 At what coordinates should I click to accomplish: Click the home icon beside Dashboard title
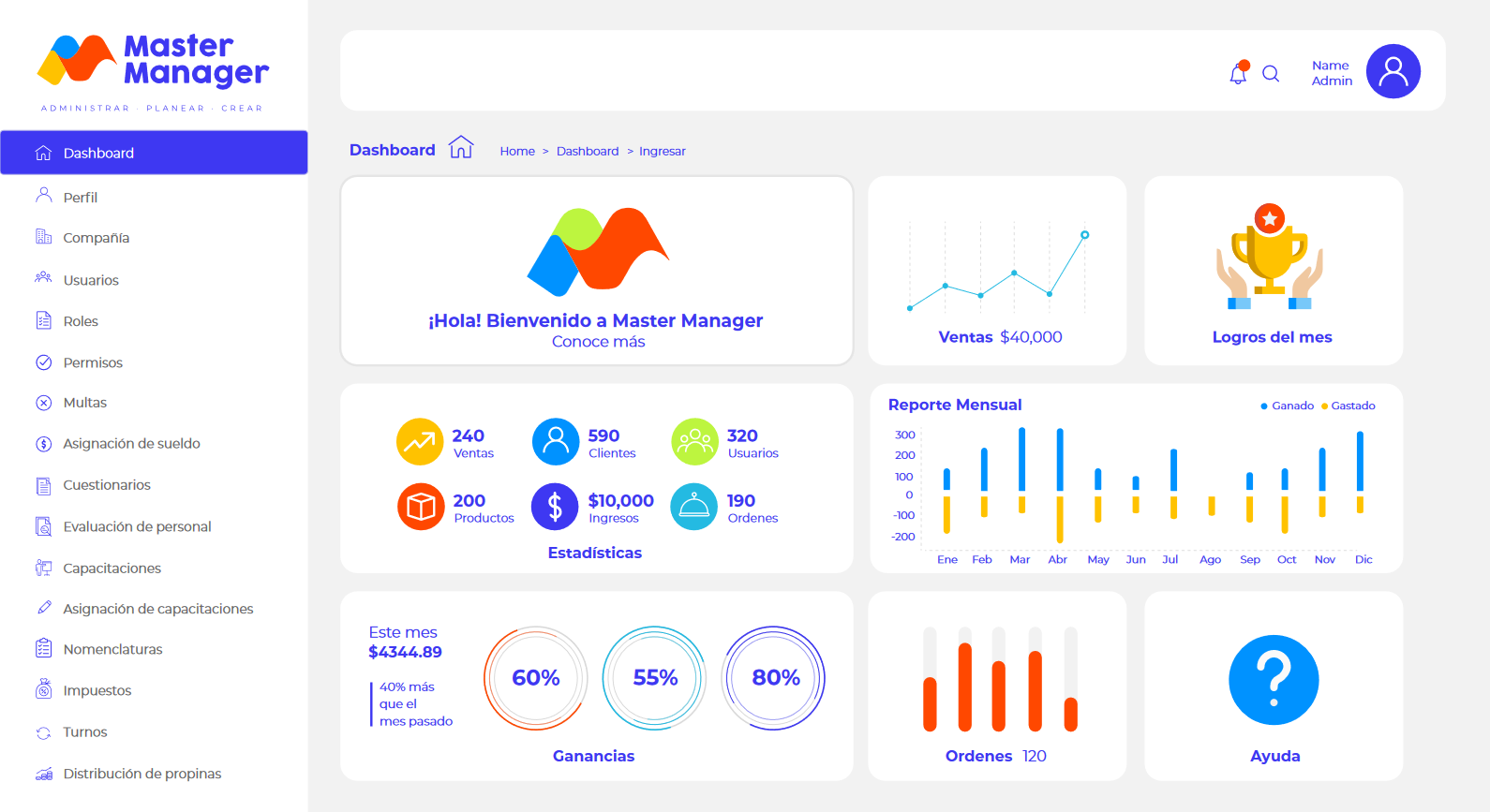point(461,148)
